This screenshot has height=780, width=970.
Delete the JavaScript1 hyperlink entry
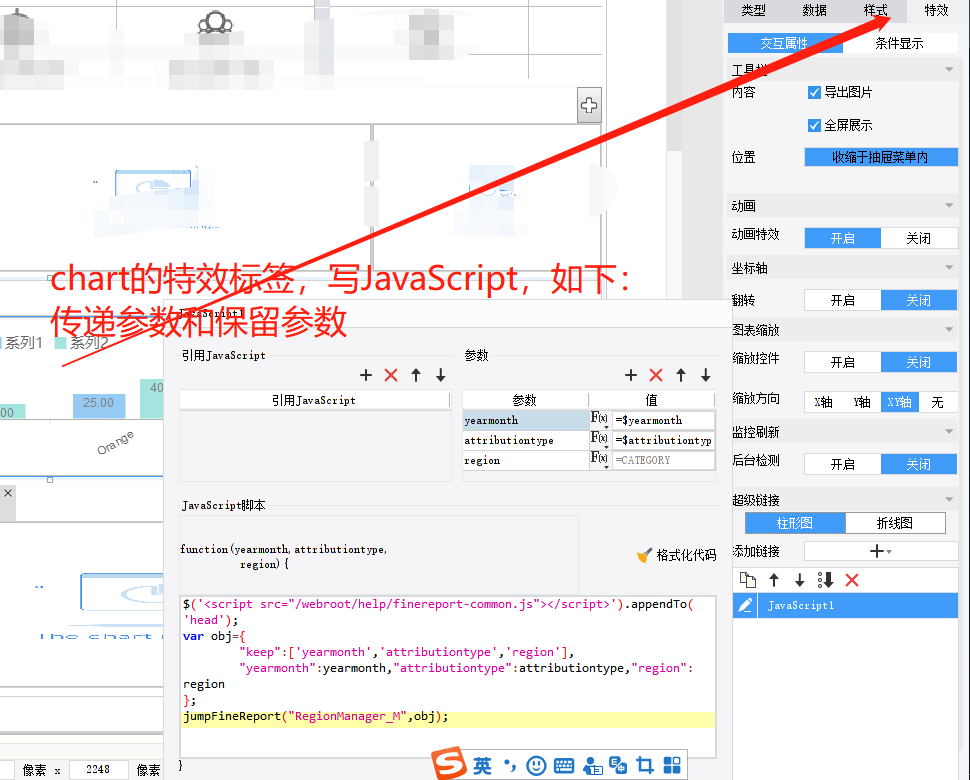point(852,580)
